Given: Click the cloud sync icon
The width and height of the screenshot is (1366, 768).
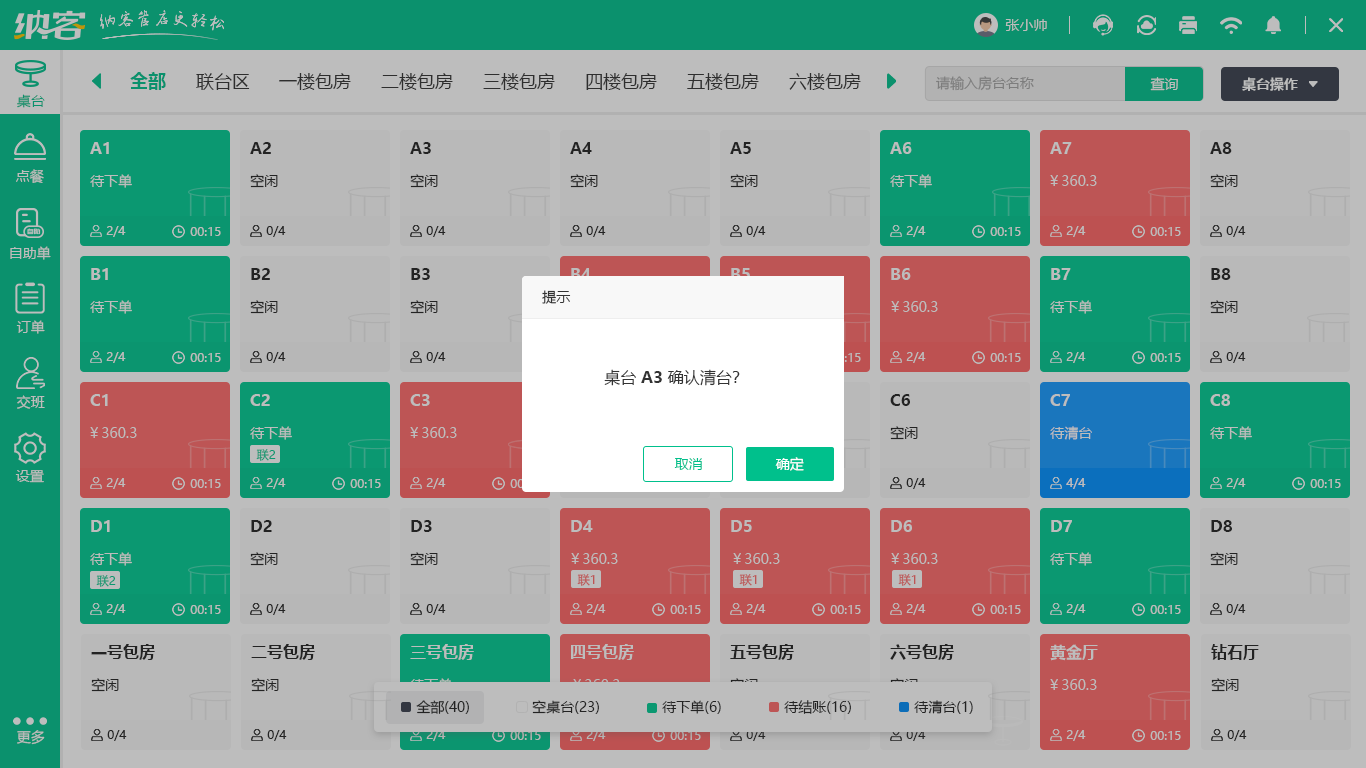Looking at the screenshot, I should coord(1146,25).
